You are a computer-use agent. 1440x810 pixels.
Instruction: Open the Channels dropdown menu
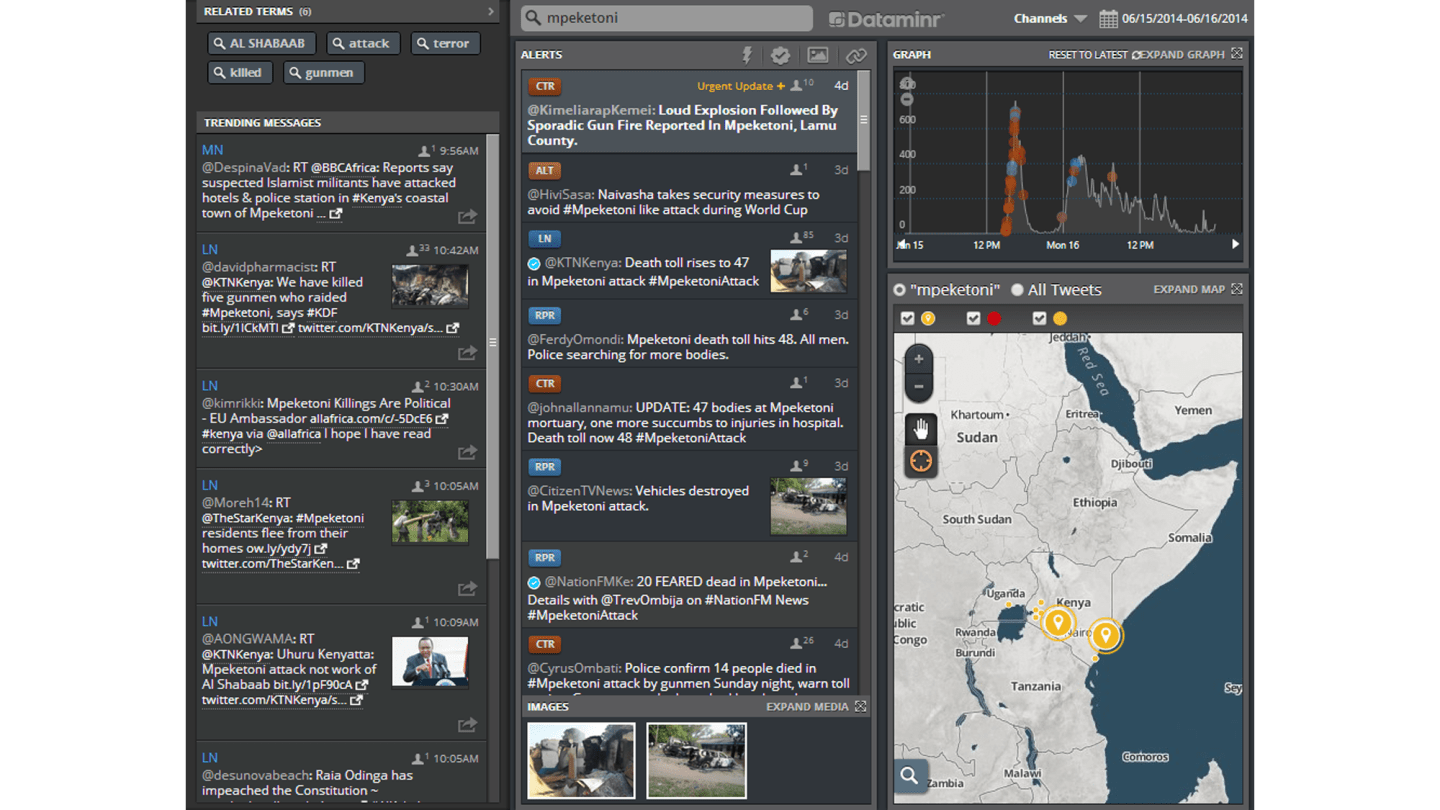tap(1049, 19)
